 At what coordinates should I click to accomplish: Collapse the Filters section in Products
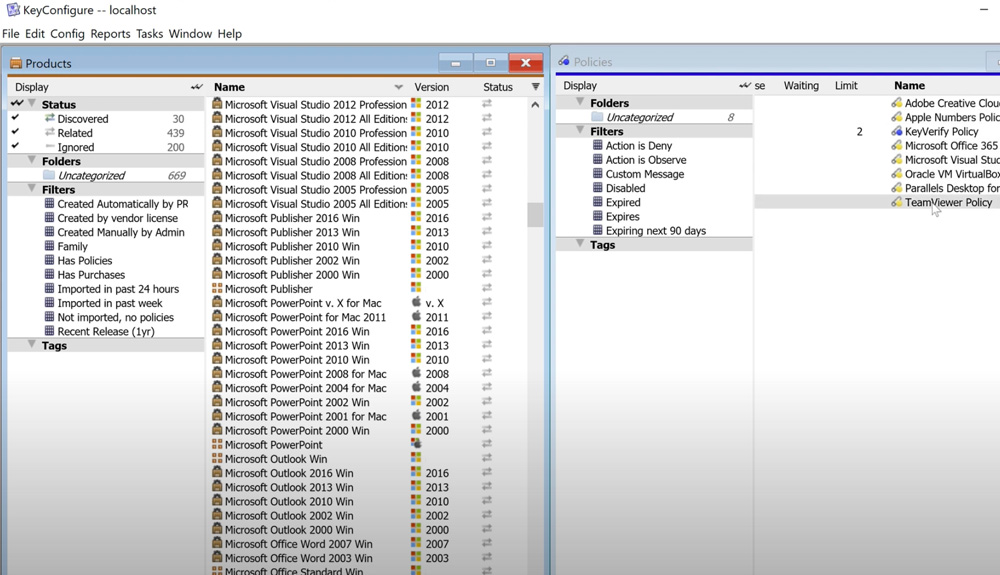[x=31, y=189]
